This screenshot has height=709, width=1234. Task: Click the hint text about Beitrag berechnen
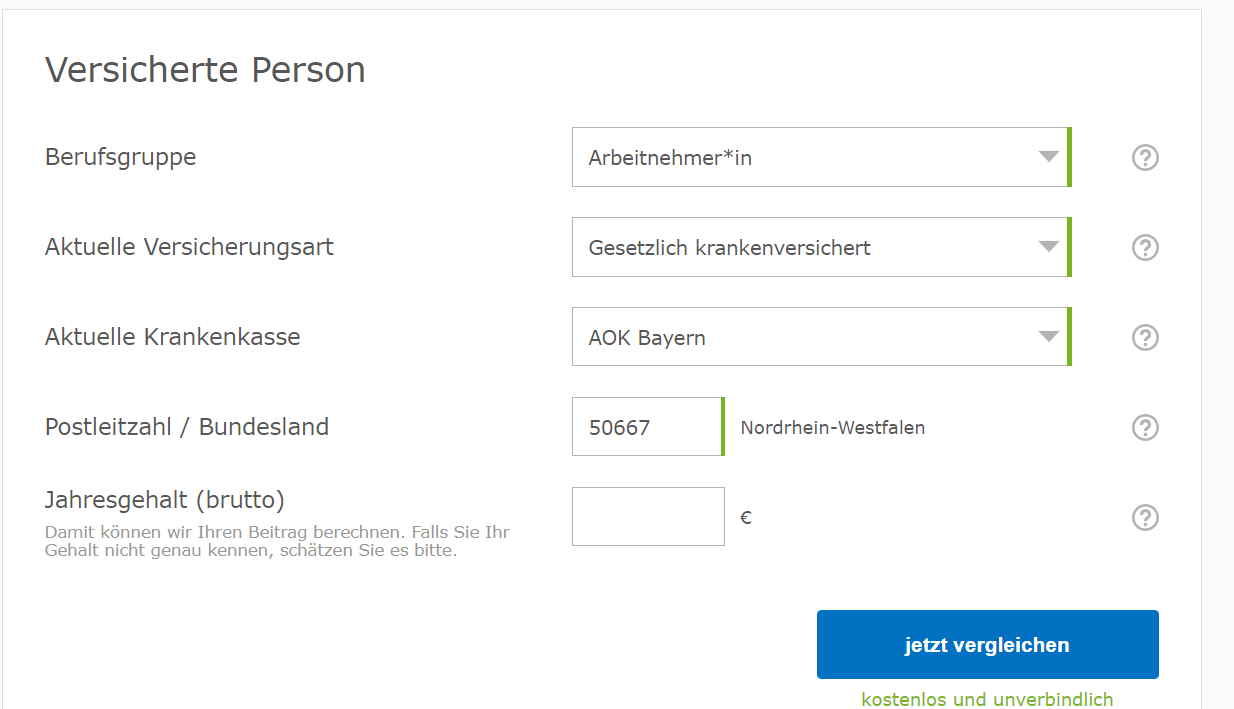(278, 541)
